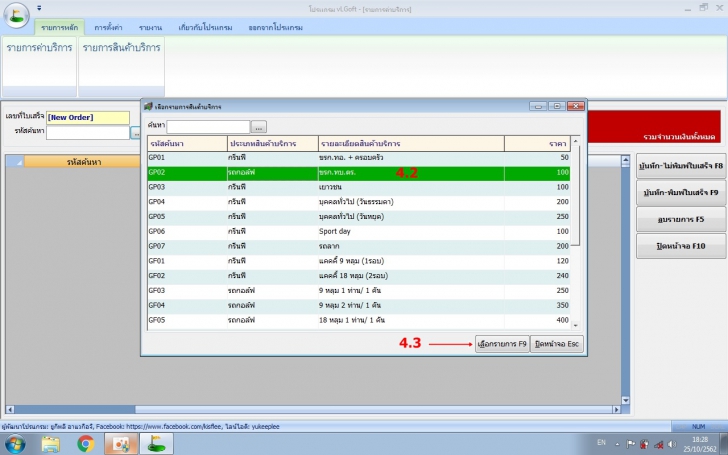728x455 pixels.
Task: Sort by รายละเอียดสินค้าบริการ column header
Action: tap(411, 143)
